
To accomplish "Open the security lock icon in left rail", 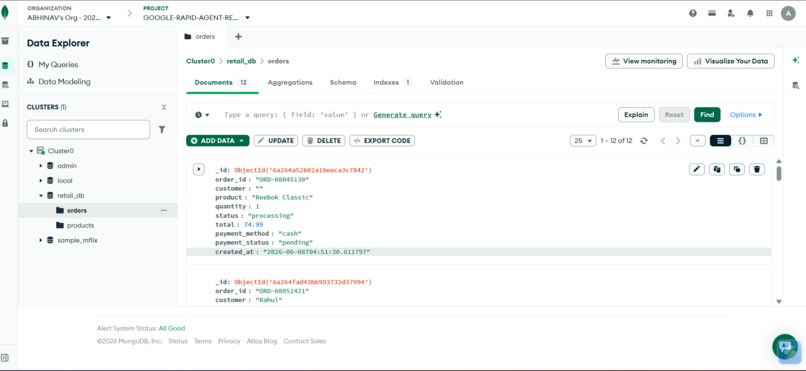I will [5, 123].
